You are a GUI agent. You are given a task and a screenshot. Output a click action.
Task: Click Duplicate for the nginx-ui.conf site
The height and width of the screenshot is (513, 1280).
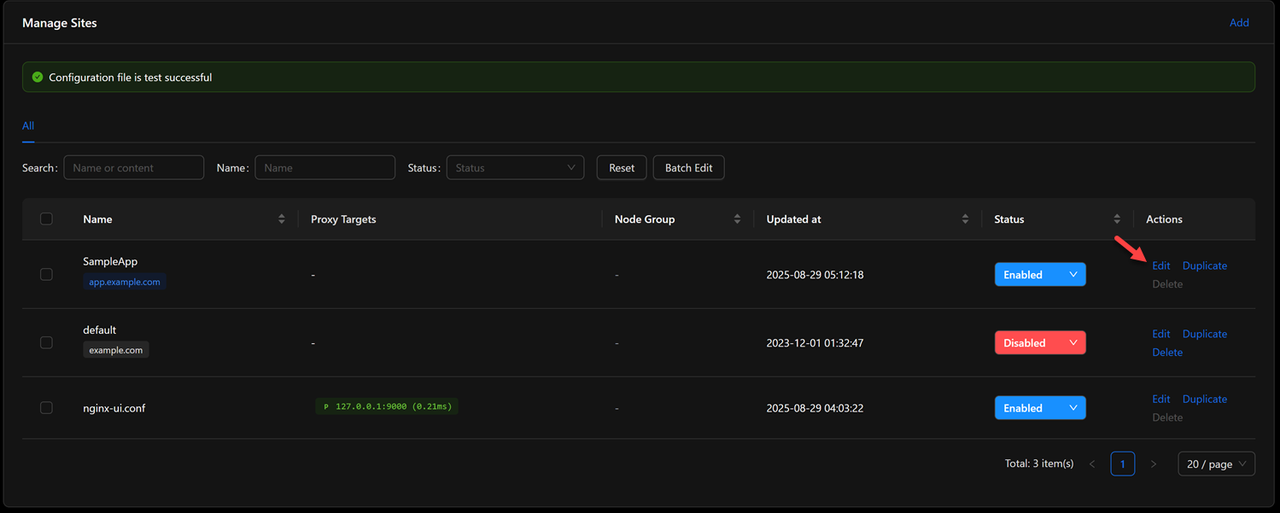tap(1205, 399)
